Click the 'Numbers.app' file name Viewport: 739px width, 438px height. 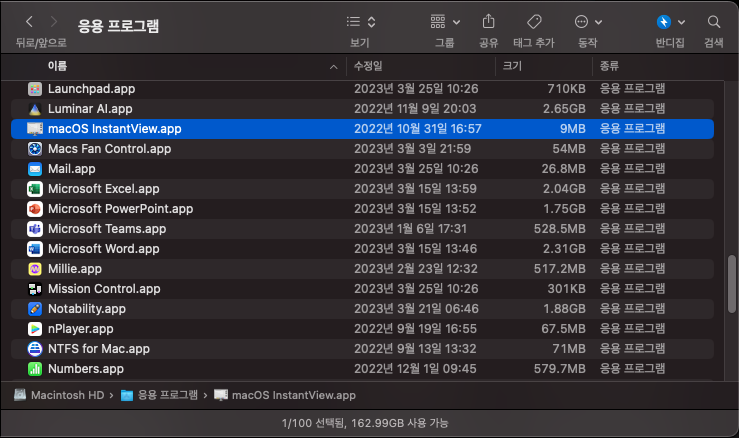click(86, 369)
